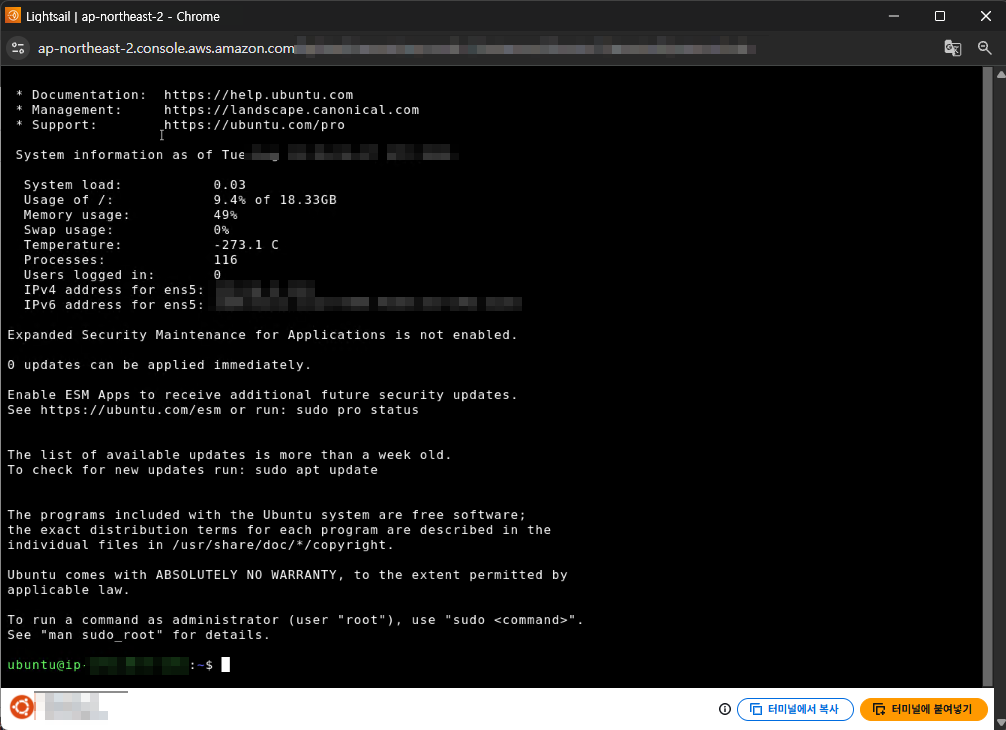Viewport: 1006px width, 730px height.
Task: Click 'ABSOLUTELY NO WARRANTY' text
Action: (246, 575)
